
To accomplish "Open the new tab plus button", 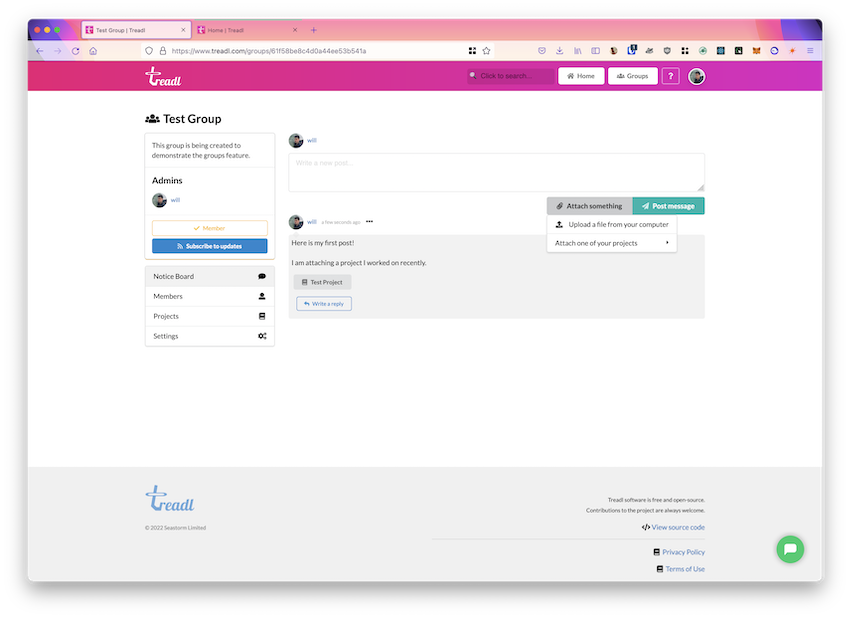I will pos(313,30).
